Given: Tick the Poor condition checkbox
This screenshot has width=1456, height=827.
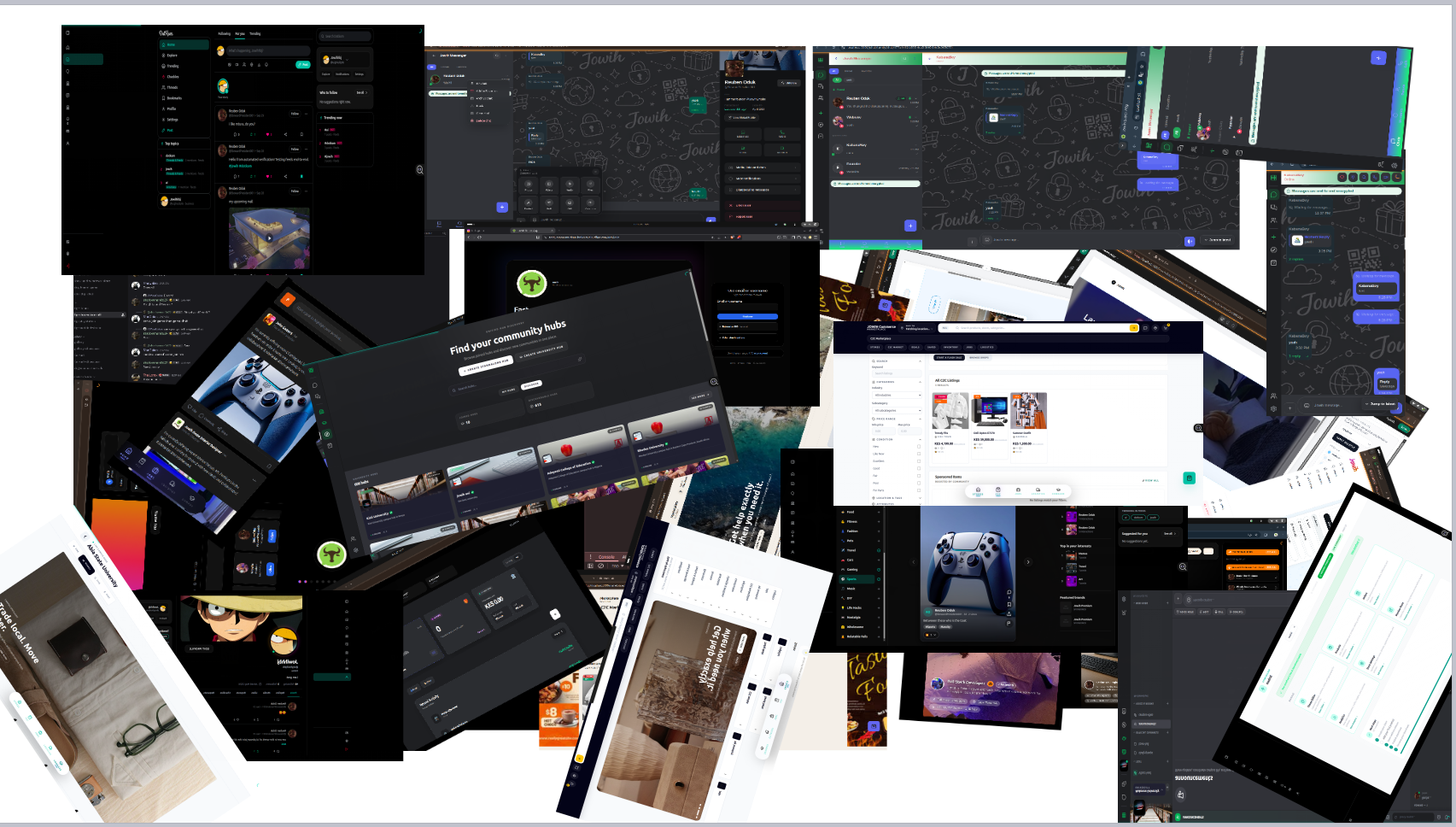Looking at the screenshot, I should tap(919, 483).
